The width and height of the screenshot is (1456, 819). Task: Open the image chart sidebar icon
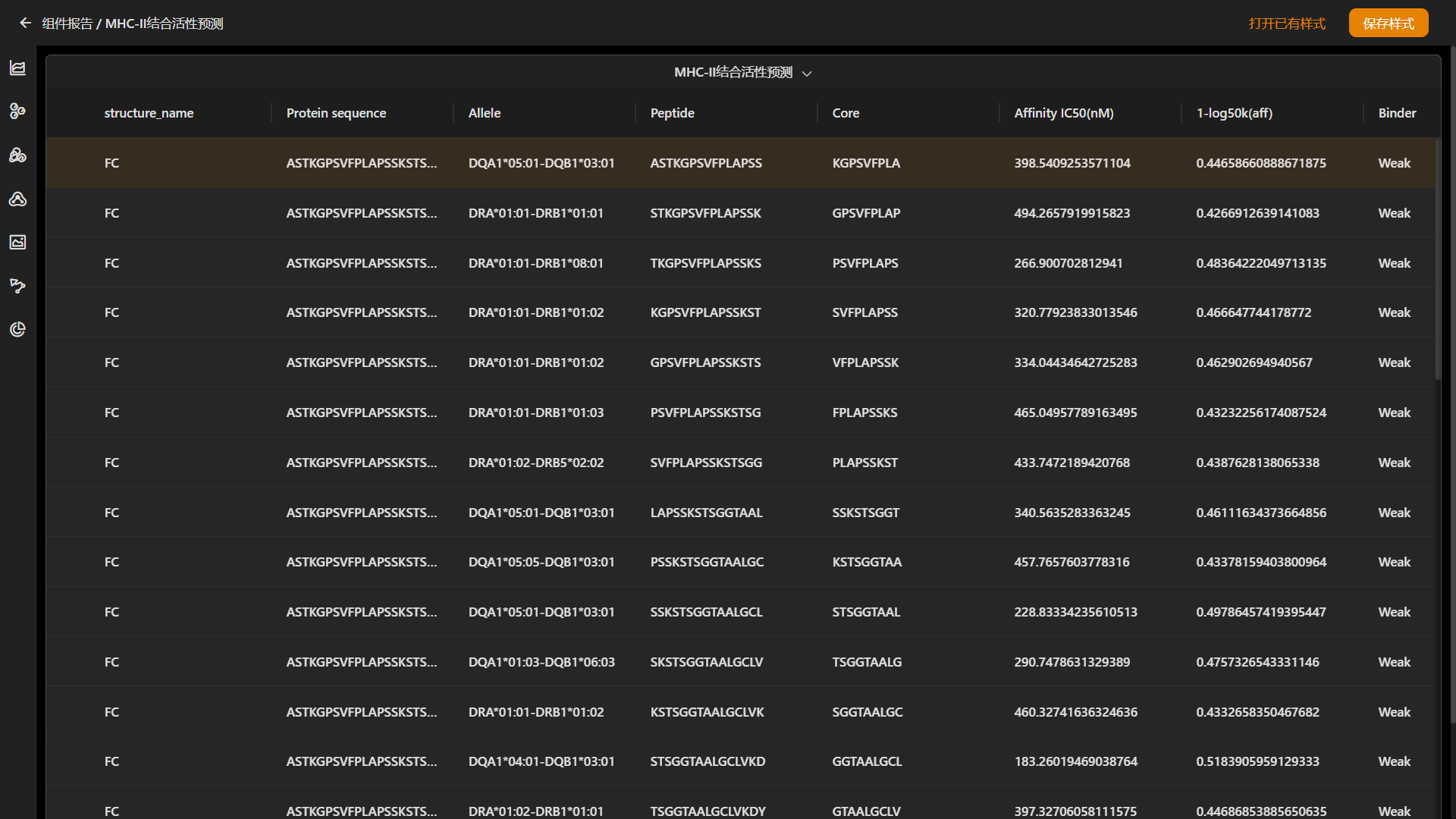click(17, 242)
